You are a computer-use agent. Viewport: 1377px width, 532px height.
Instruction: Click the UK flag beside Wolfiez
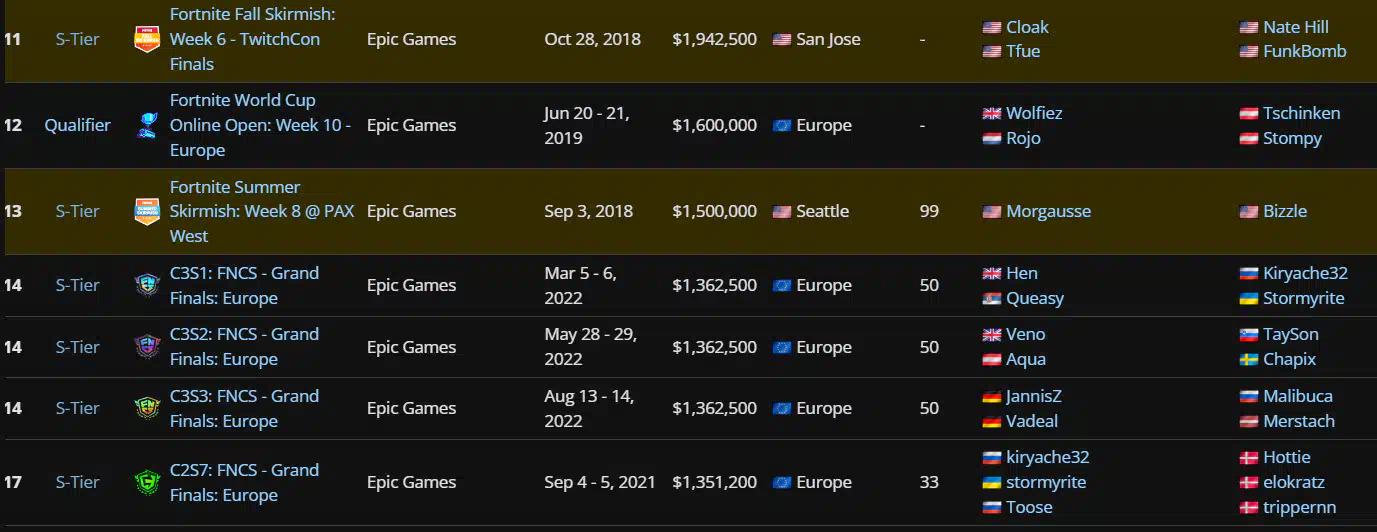pyautogui.click(x=992, y=114)
